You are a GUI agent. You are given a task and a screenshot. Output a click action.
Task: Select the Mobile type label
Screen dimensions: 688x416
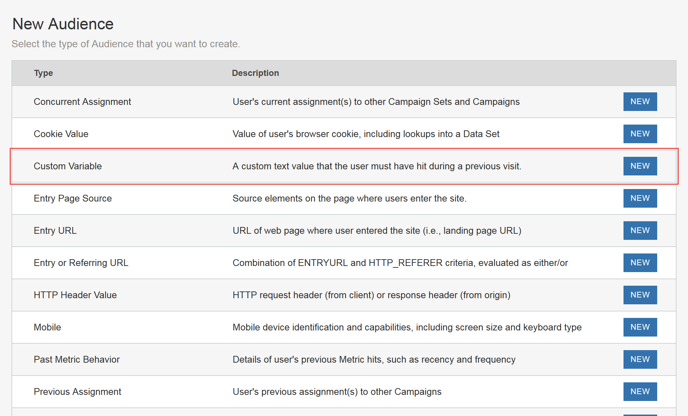pyautogui.click(x=47, y=327)
